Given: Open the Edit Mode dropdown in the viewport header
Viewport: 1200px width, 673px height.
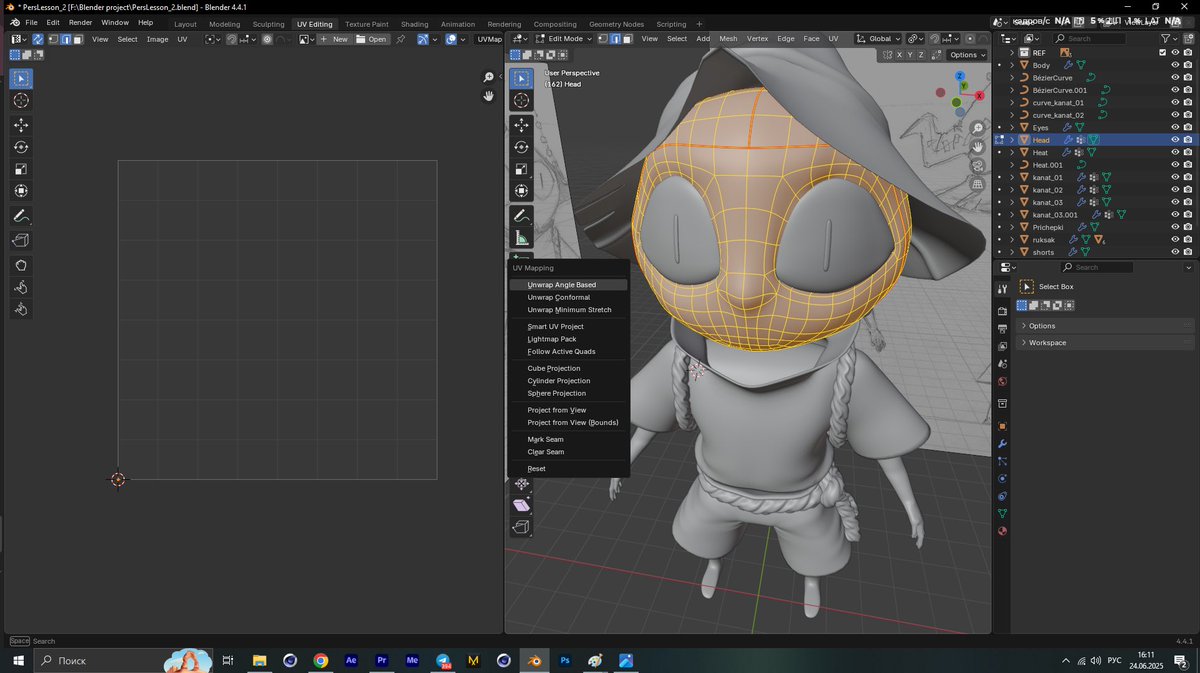Looking at the screenshot, I should [x=565, y=38].
